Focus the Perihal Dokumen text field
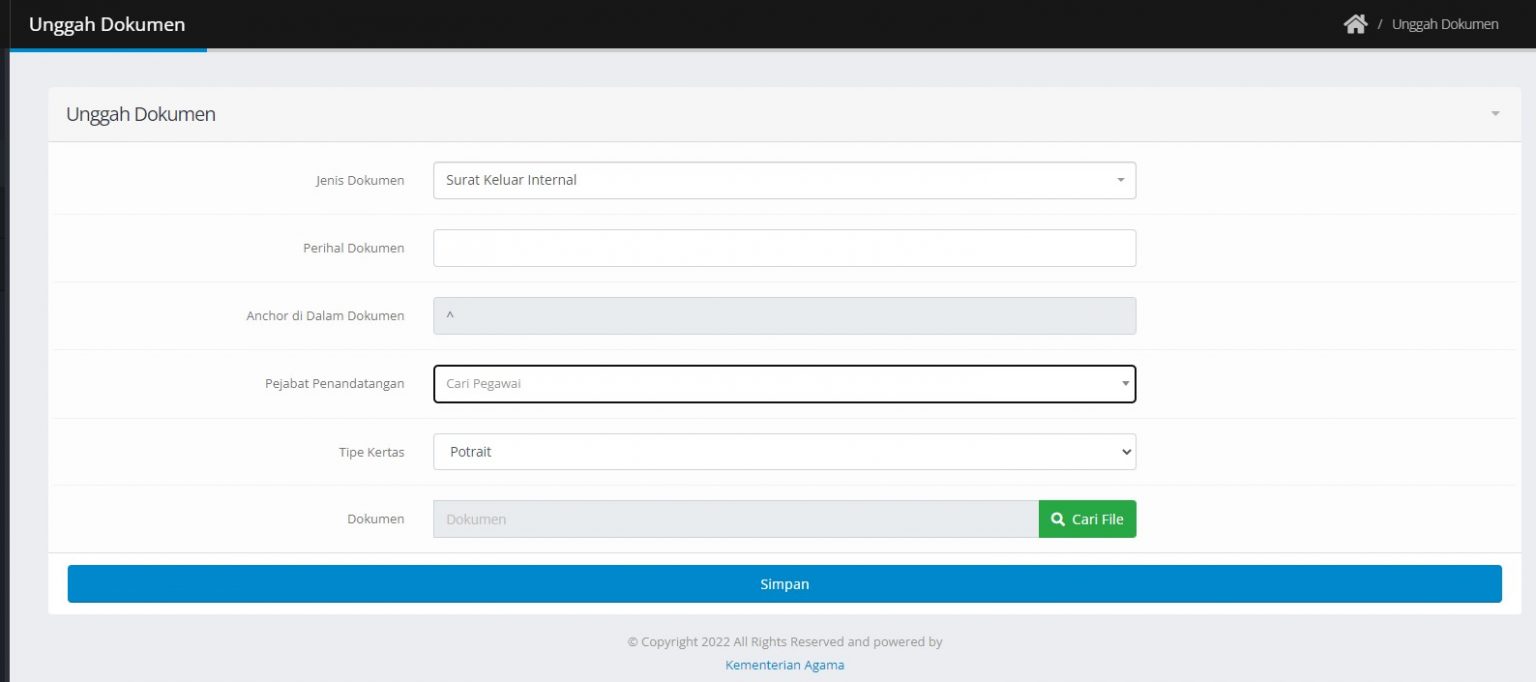 784,248
